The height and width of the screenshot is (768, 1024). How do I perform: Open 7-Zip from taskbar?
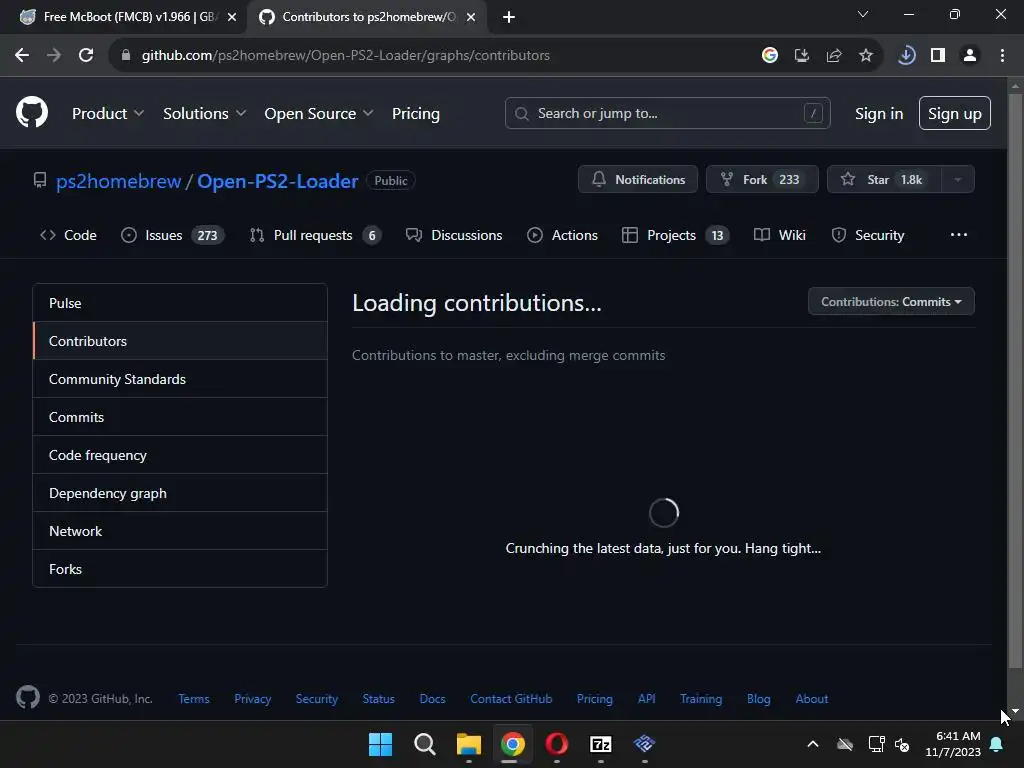[x=601, y=744]
